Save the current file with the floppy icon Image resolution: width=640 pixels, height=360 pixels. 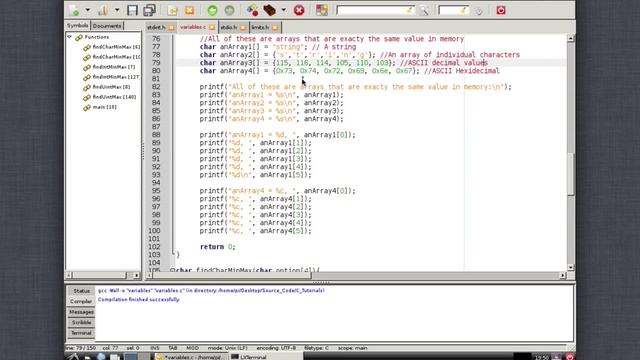coord(132,10)
